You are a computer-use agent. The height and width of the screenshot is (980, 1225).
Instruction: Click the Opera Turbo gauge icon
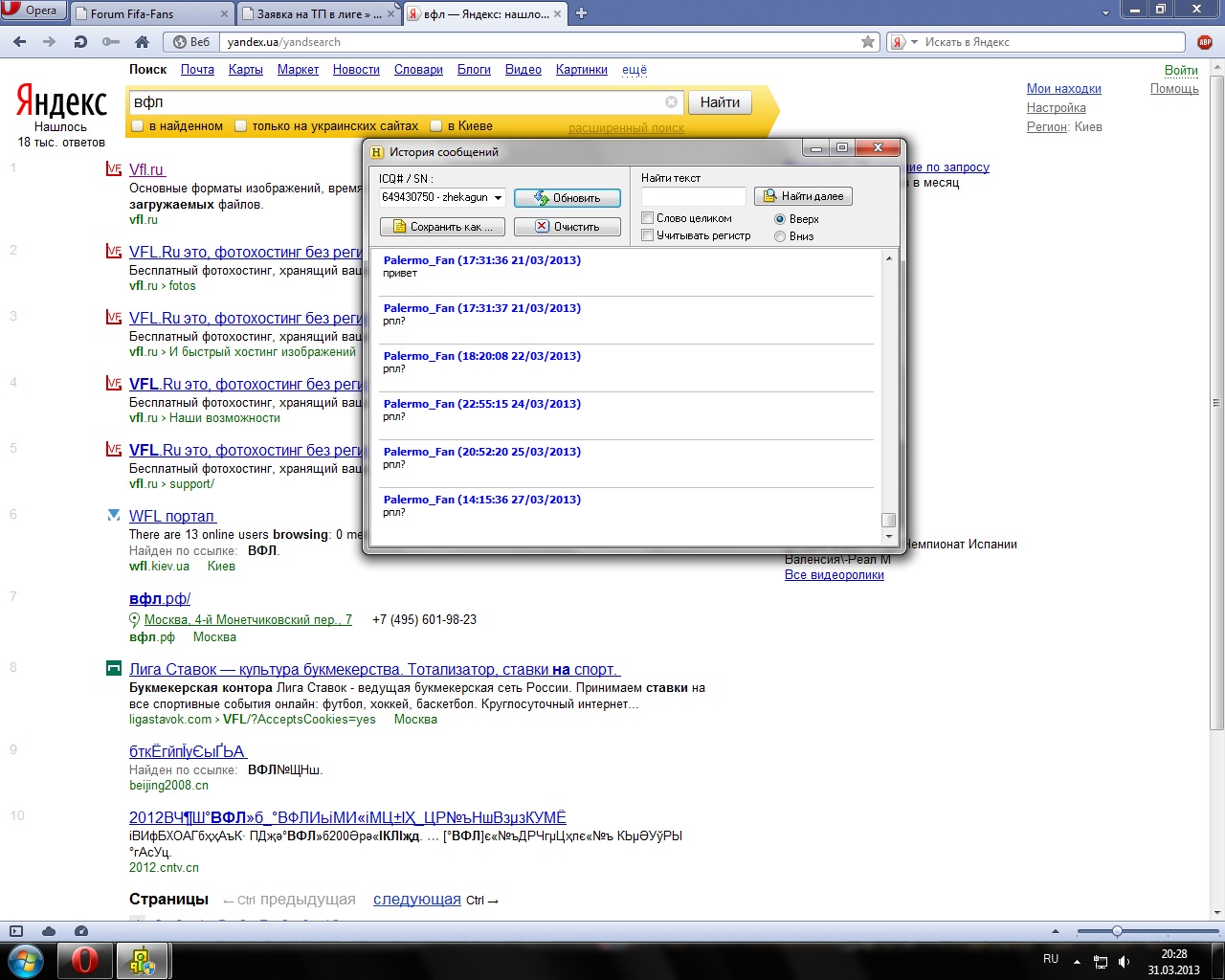[81, 931]
